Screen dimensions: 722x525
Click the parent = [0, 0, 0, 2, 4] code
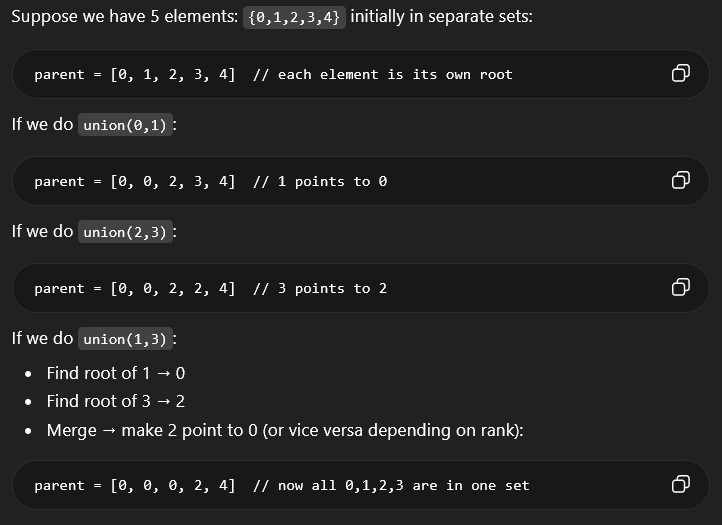click(135, 485)
